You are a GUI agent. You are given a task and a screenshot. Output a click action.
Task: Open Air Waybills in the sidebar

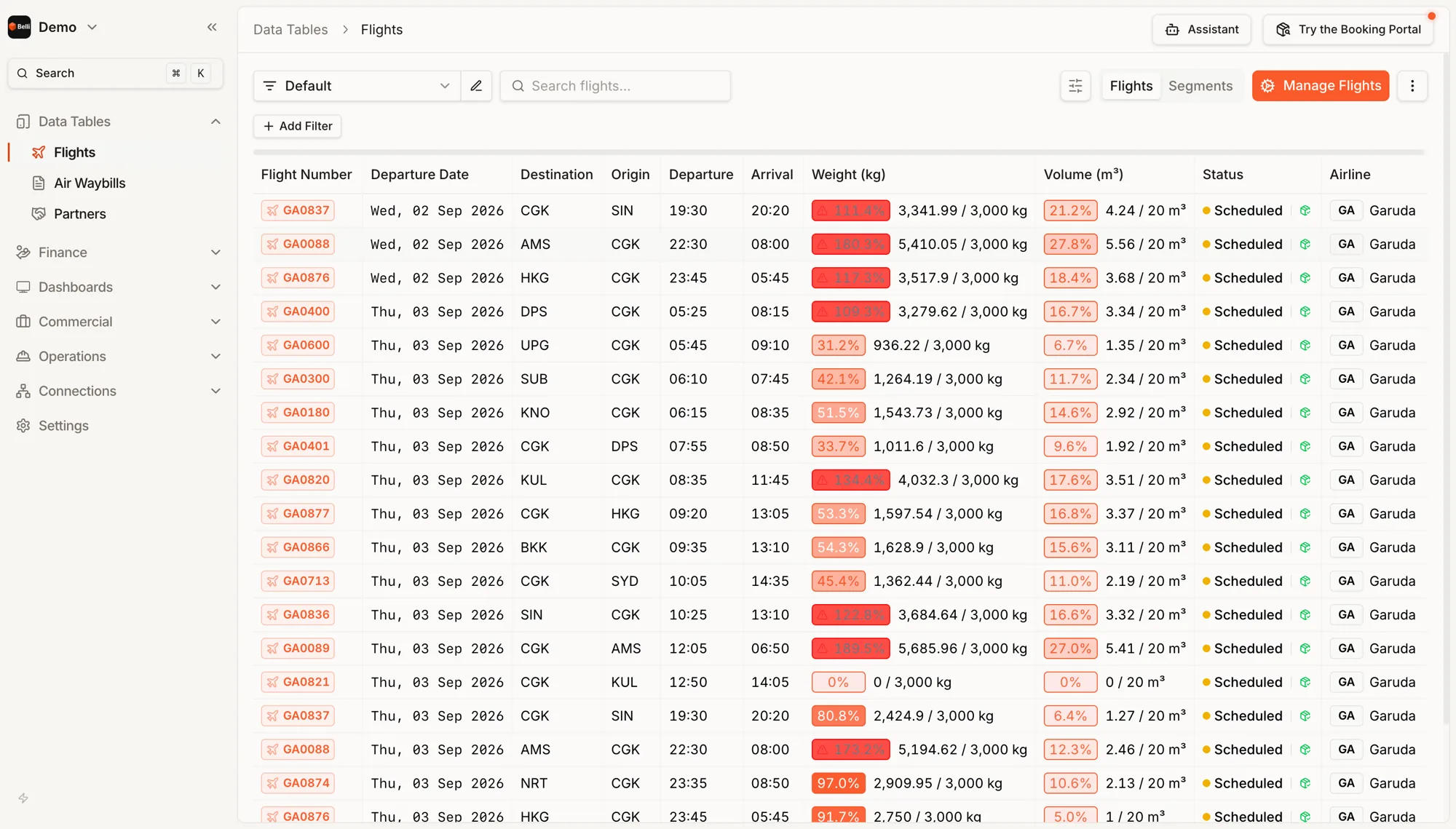[x=90, y=183]
